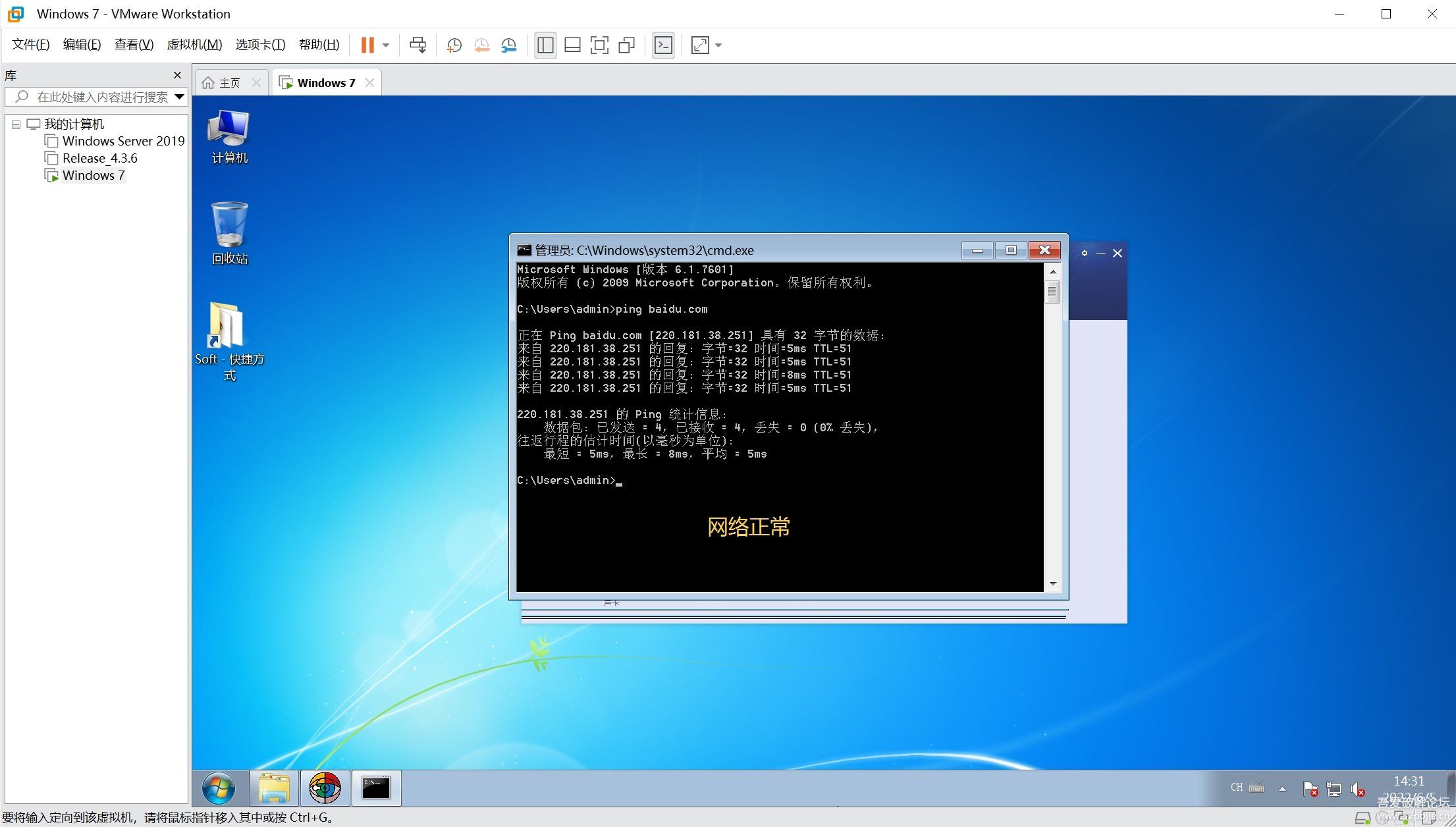1456x827 pixels.
Task: Maximize the cmd.exe window
Action: [x=1011, y=250]
